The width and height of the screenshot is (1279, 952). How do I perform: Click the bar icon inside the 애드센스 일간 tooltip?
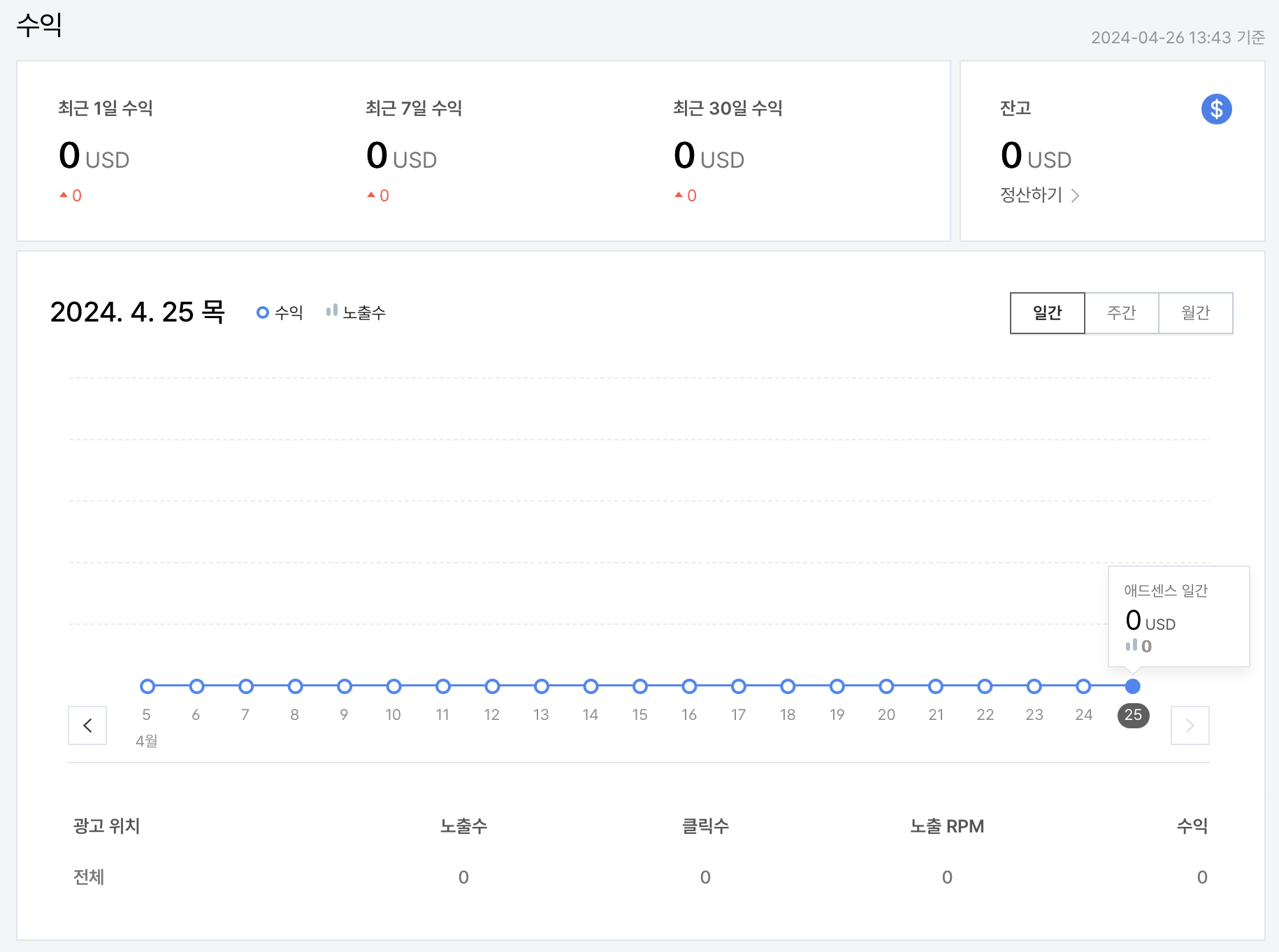1134,645
